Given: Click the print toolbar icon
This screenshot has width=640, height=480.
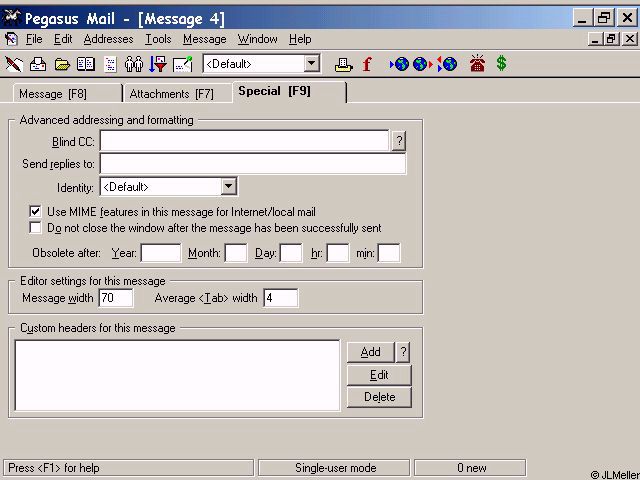Looking at the screenshot, I should pos(343,64).
